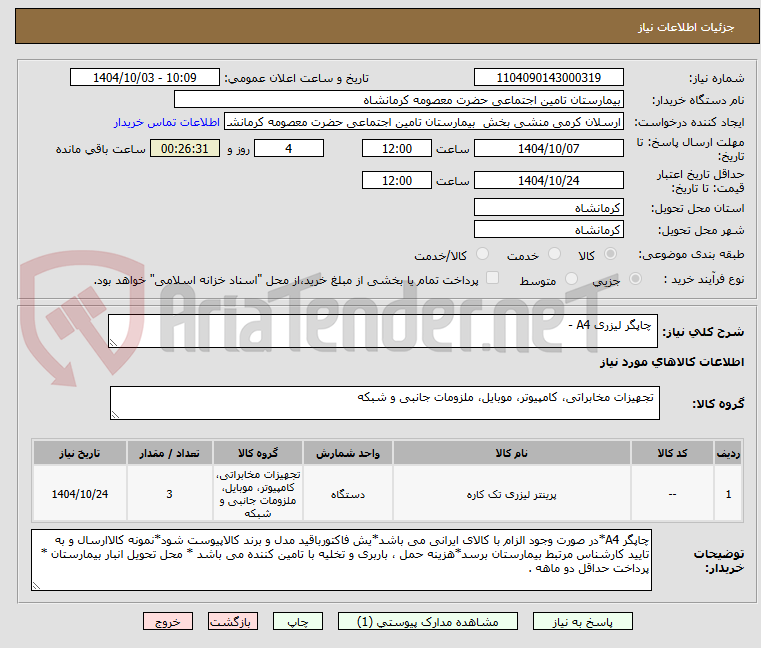Viewport: 761px width, 648px height.
Task: Click the پاسخ به نیاز button
Action: click(582, 621)
